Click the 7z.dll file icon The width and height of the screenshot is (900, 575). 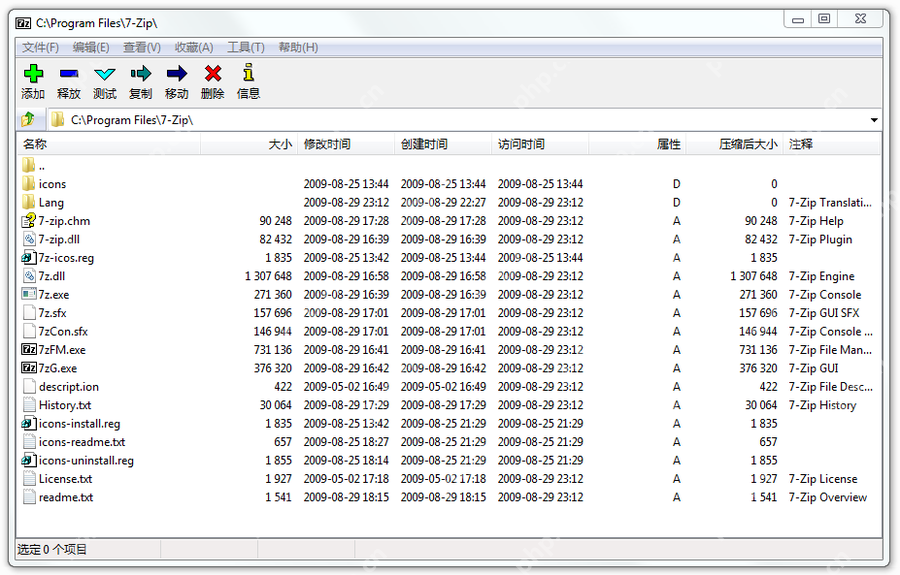(x=29, y=276)
